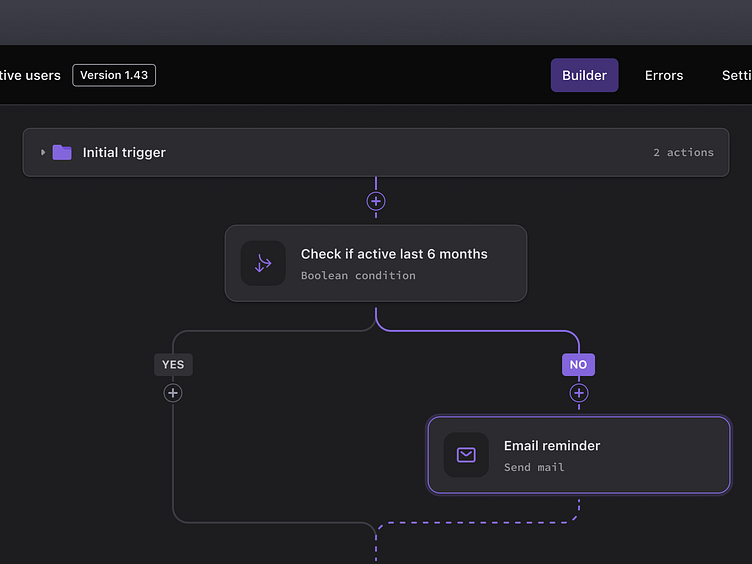Expand the Initial trigger disclosure triangle
Image resolution: width=752 pixels, height=564 pixels.
[x=43, y=153]
